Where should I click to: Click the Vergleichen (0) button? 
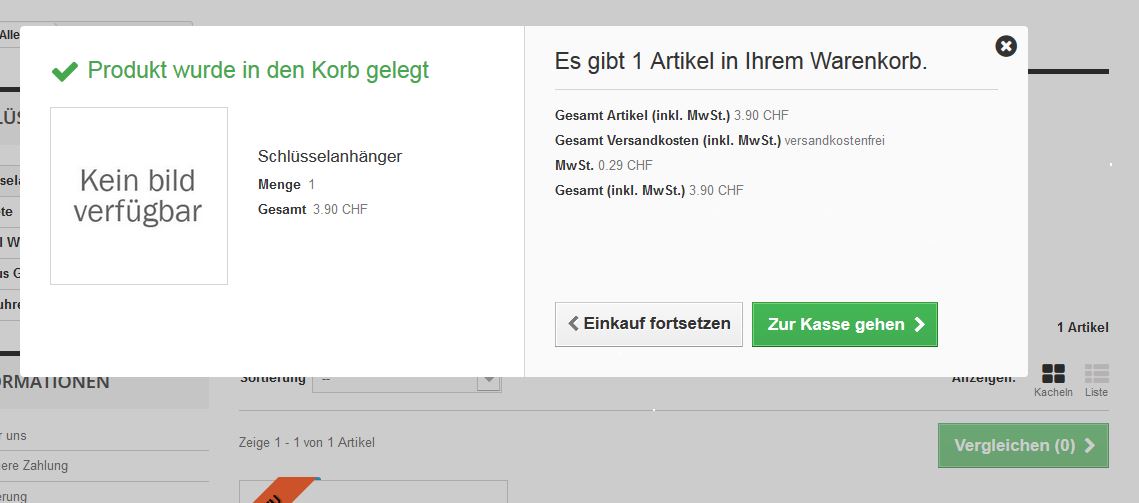1023,445
